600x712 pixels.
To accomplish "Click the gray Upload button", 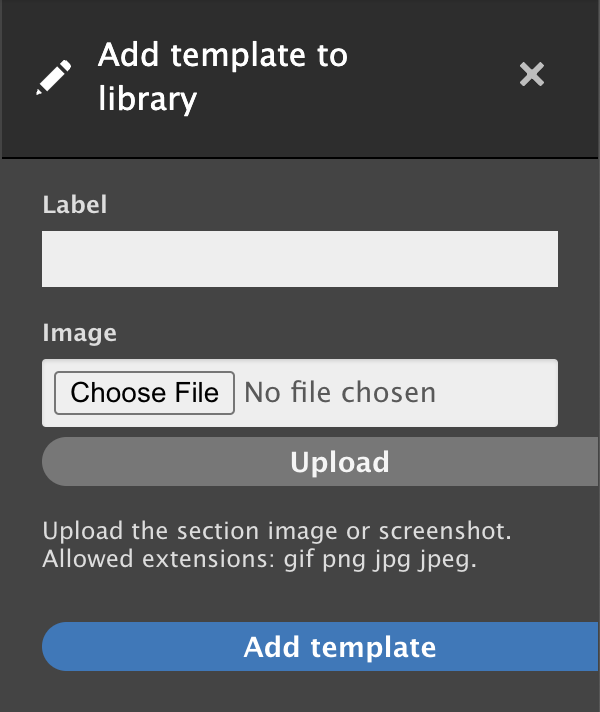I will [339, 462].
